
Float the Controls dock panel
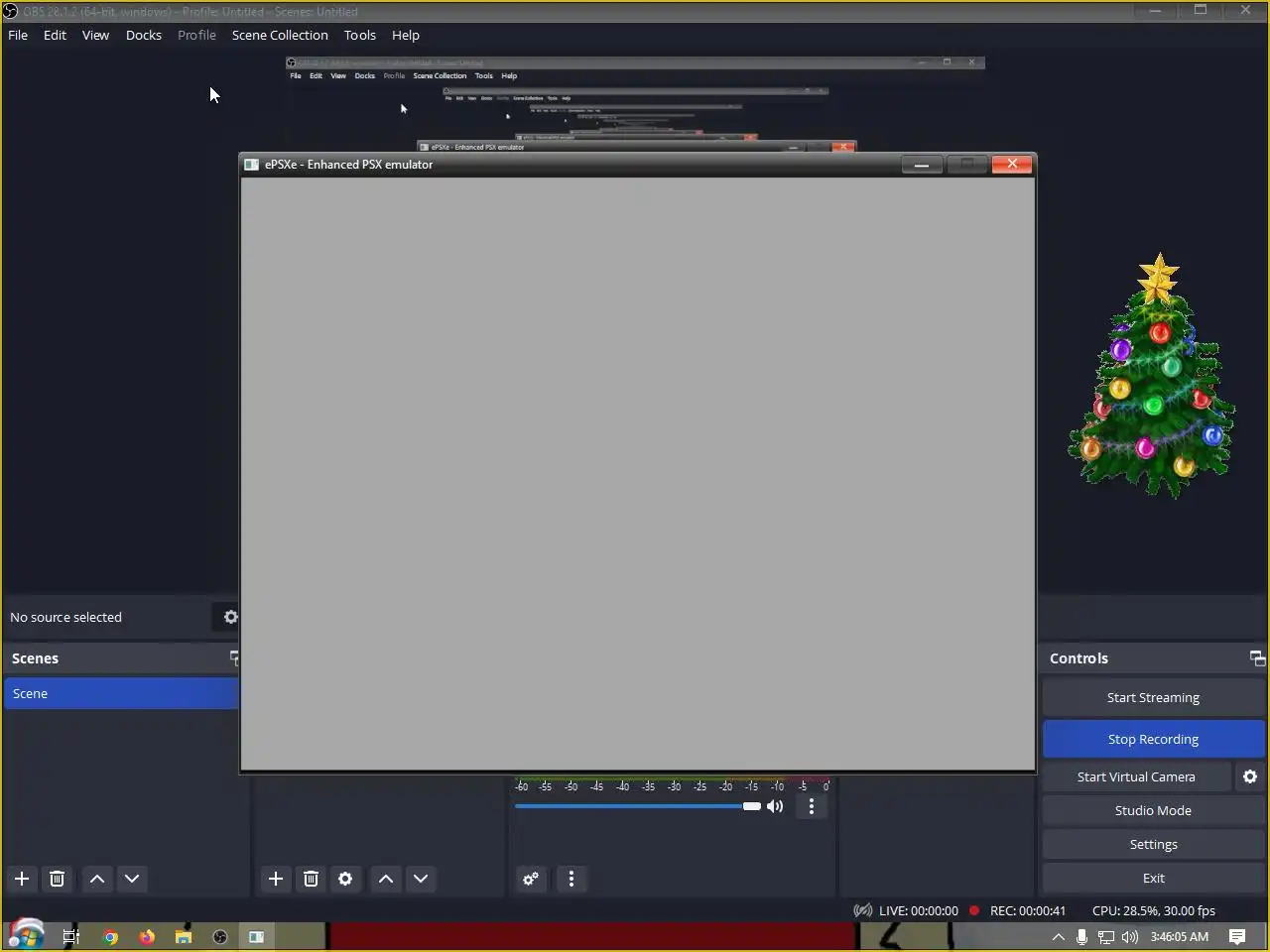point(1257,658)
